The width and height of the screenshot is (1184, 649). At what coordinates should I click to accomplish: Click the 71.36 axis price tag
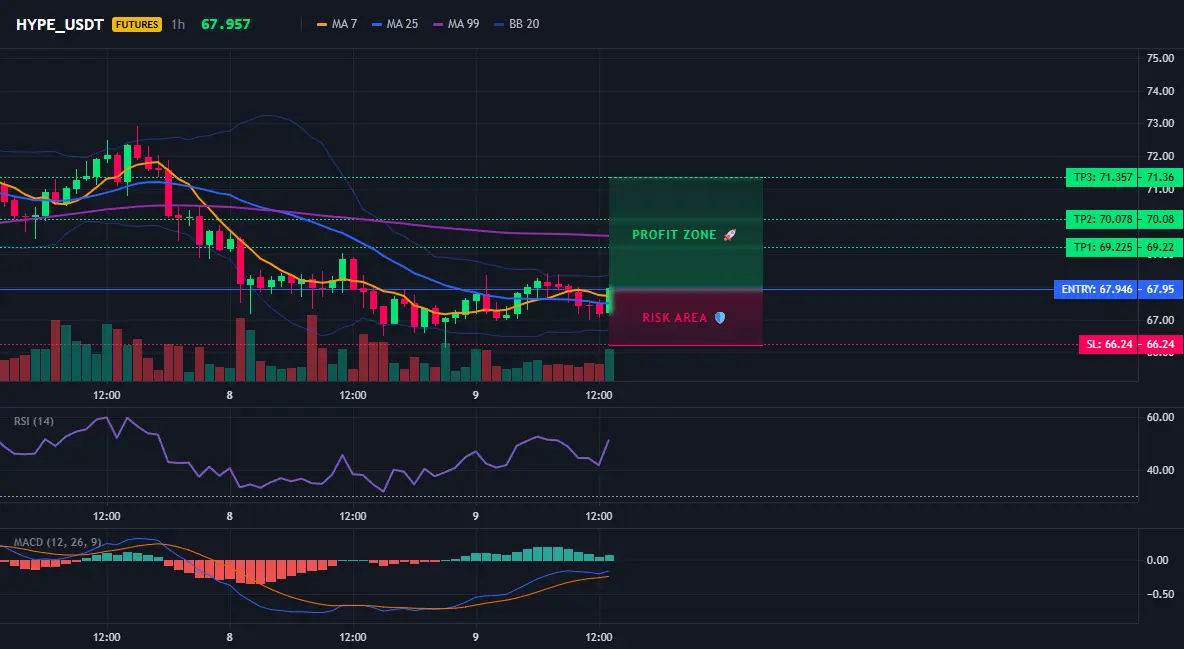click(x=1161, y=178)
